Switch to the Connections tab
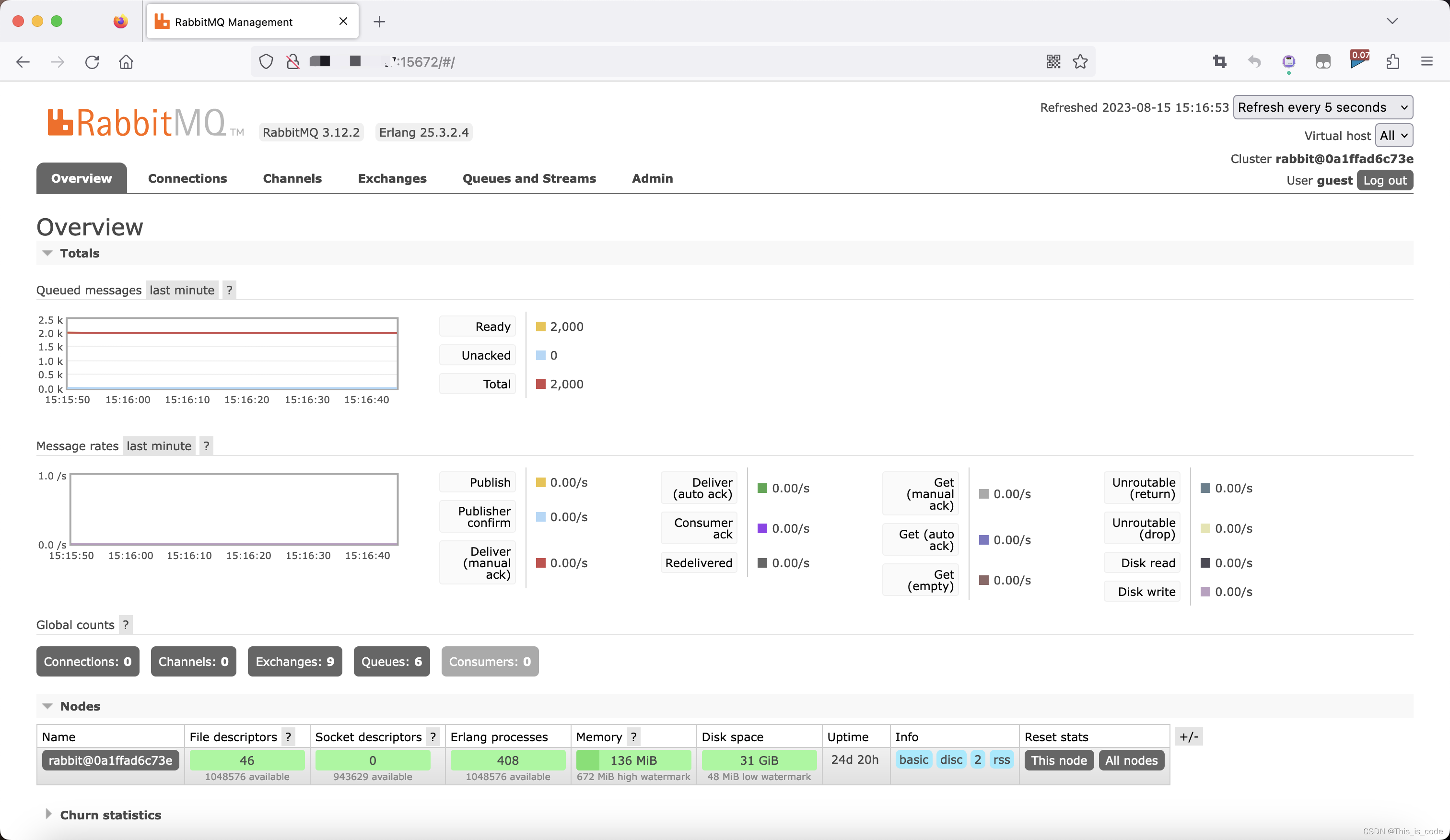The width and height of the screenshot is (1450, 840). 187,178
